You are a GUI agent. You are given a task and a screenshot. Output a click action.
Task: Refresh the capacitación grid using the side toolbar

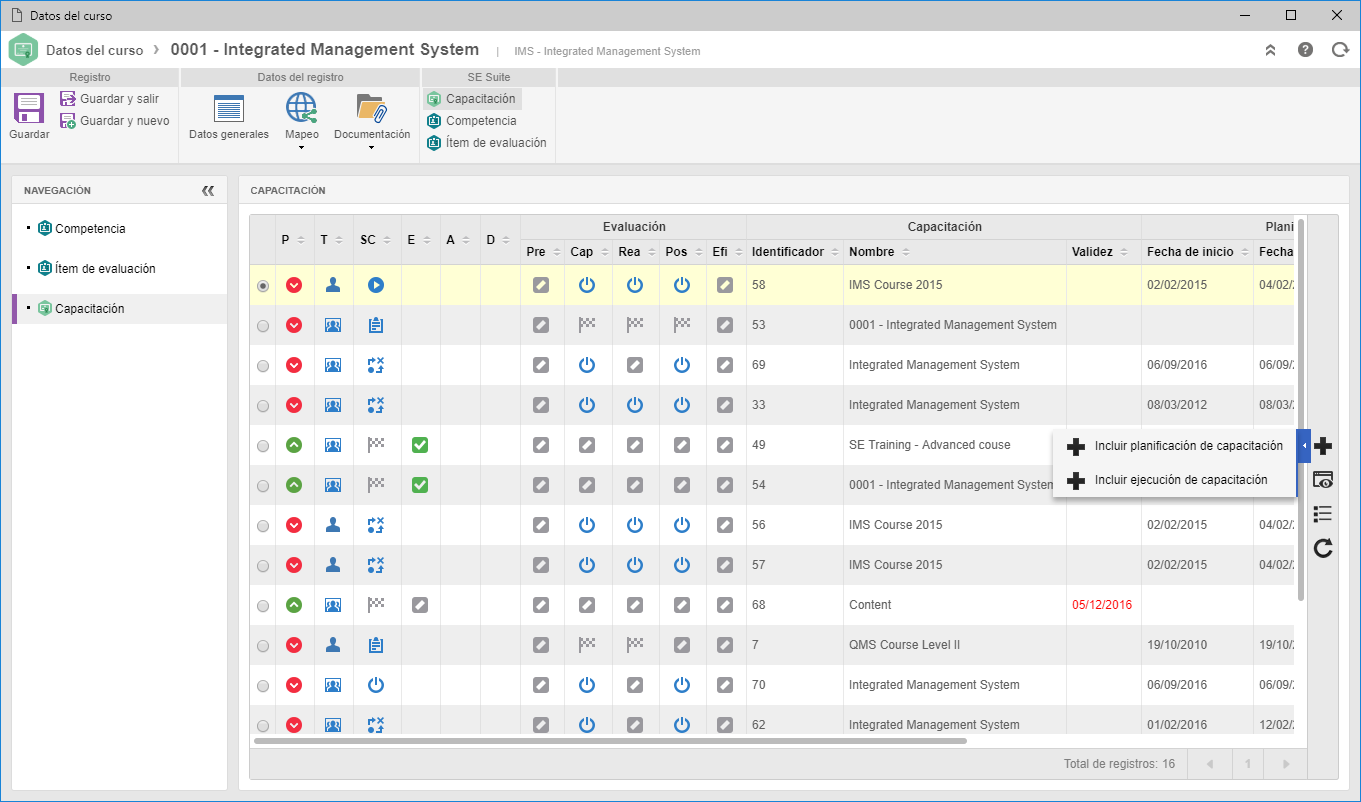tap(1323, 548)
